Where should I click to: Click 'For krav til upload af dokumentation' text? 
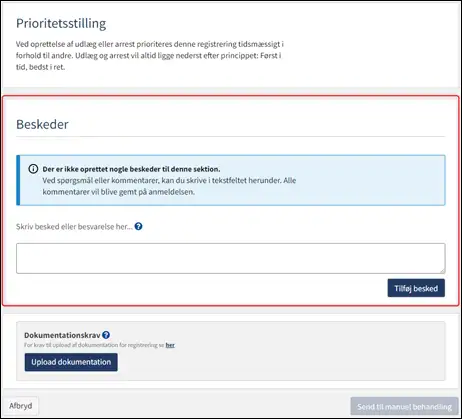pyautogui.click(x=94, y=345)
